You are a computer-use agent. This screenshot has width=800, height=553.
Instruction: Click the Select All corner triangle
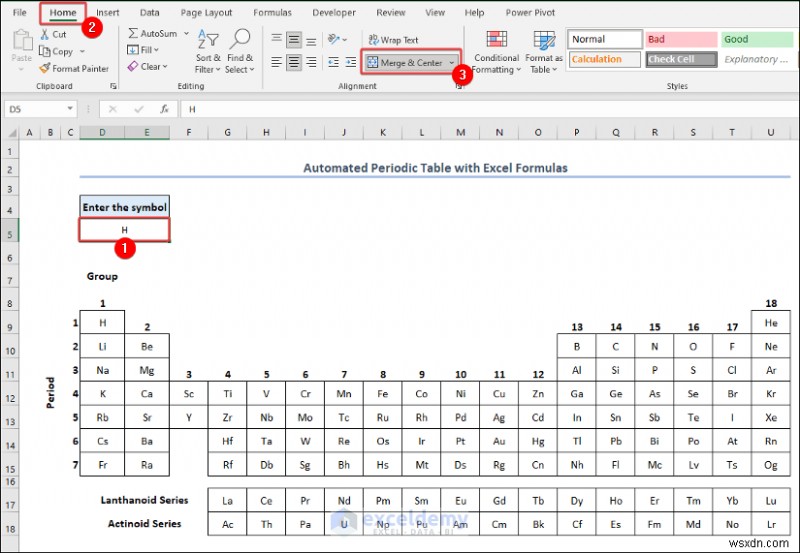pyautogui.click(x=12, y=133)
